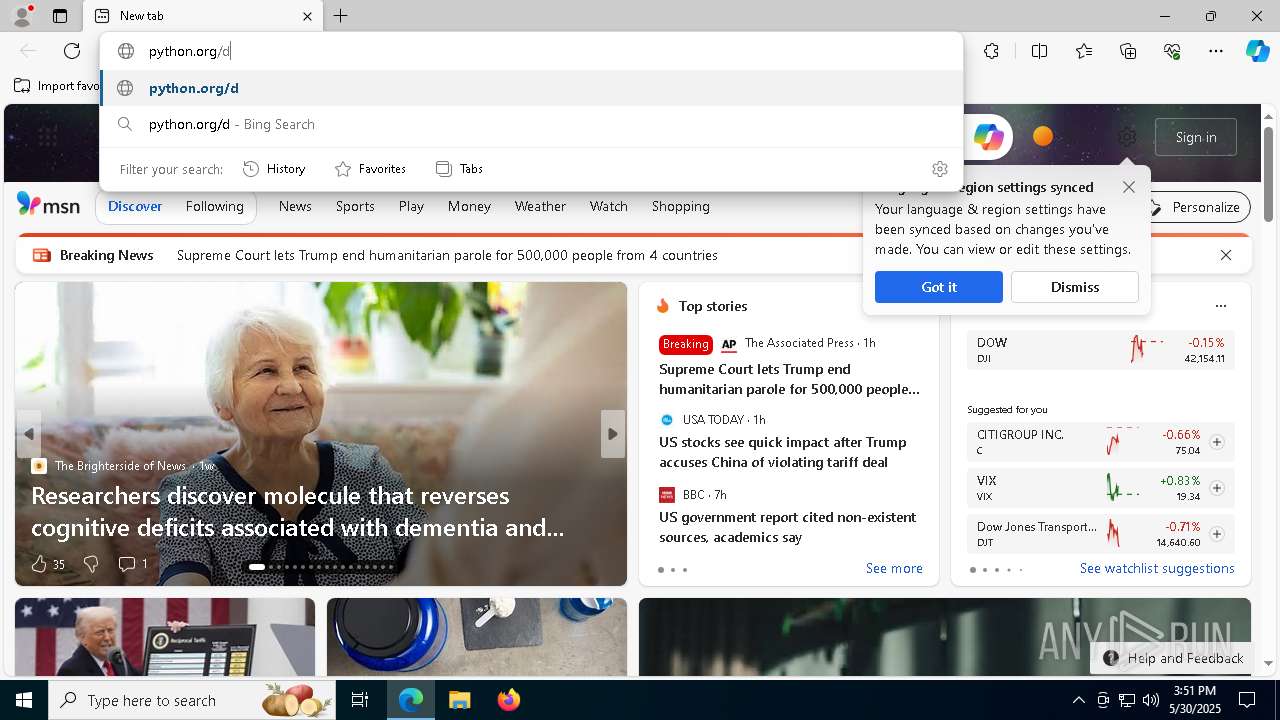Read US stocks tariff deal story
Viewport: 1280px width, 720px height.
783,452
